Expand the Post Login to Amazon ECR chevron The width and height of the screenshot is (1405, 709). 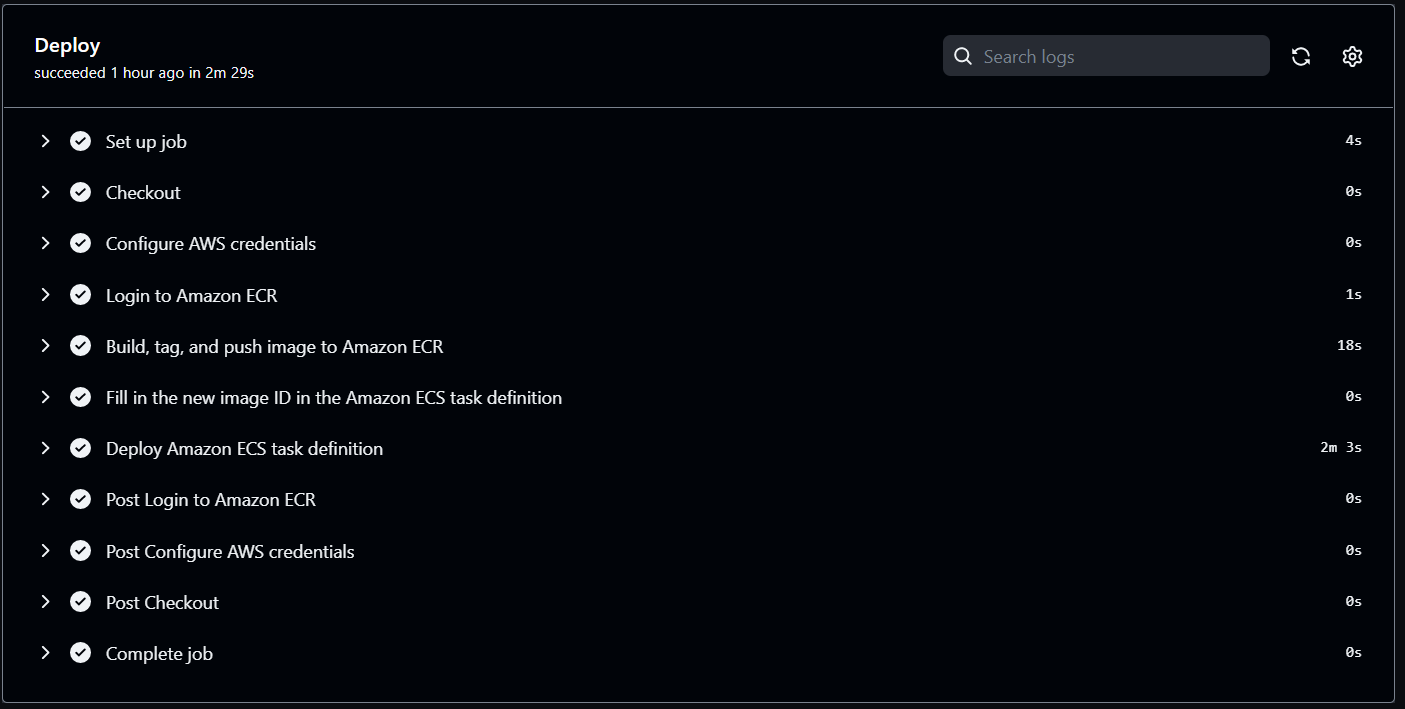[45, 499]
